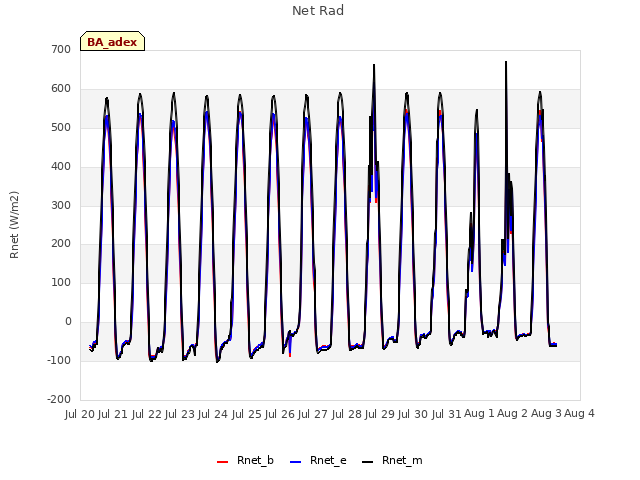Click the red Rnet_b dip after Jul 26

(x=290, y=355)
